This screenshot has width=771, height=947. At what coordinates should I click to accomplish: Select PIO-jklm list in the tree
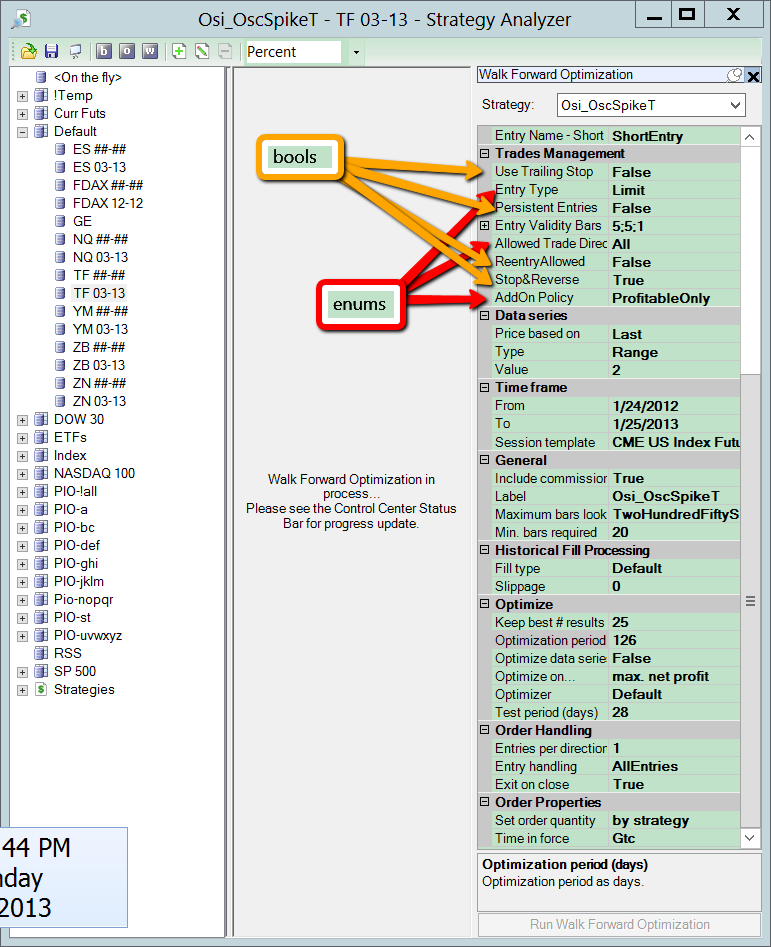78,582
